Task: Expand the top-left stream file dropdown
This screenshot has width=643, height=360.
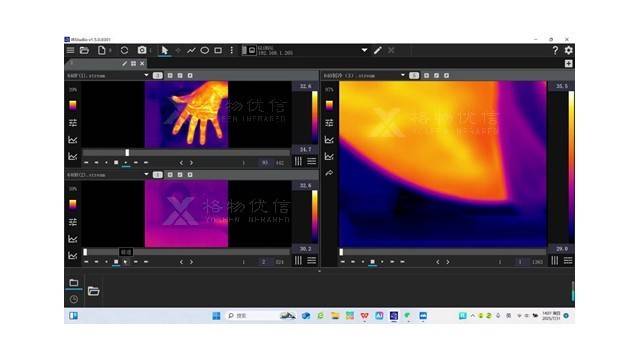Action: coord(146,75)
